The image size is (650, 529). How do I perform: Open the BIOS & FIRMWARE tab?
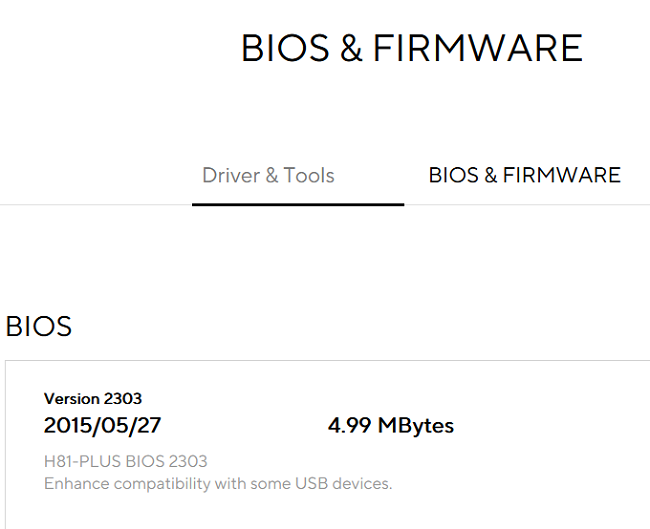[x=524, y=176]
